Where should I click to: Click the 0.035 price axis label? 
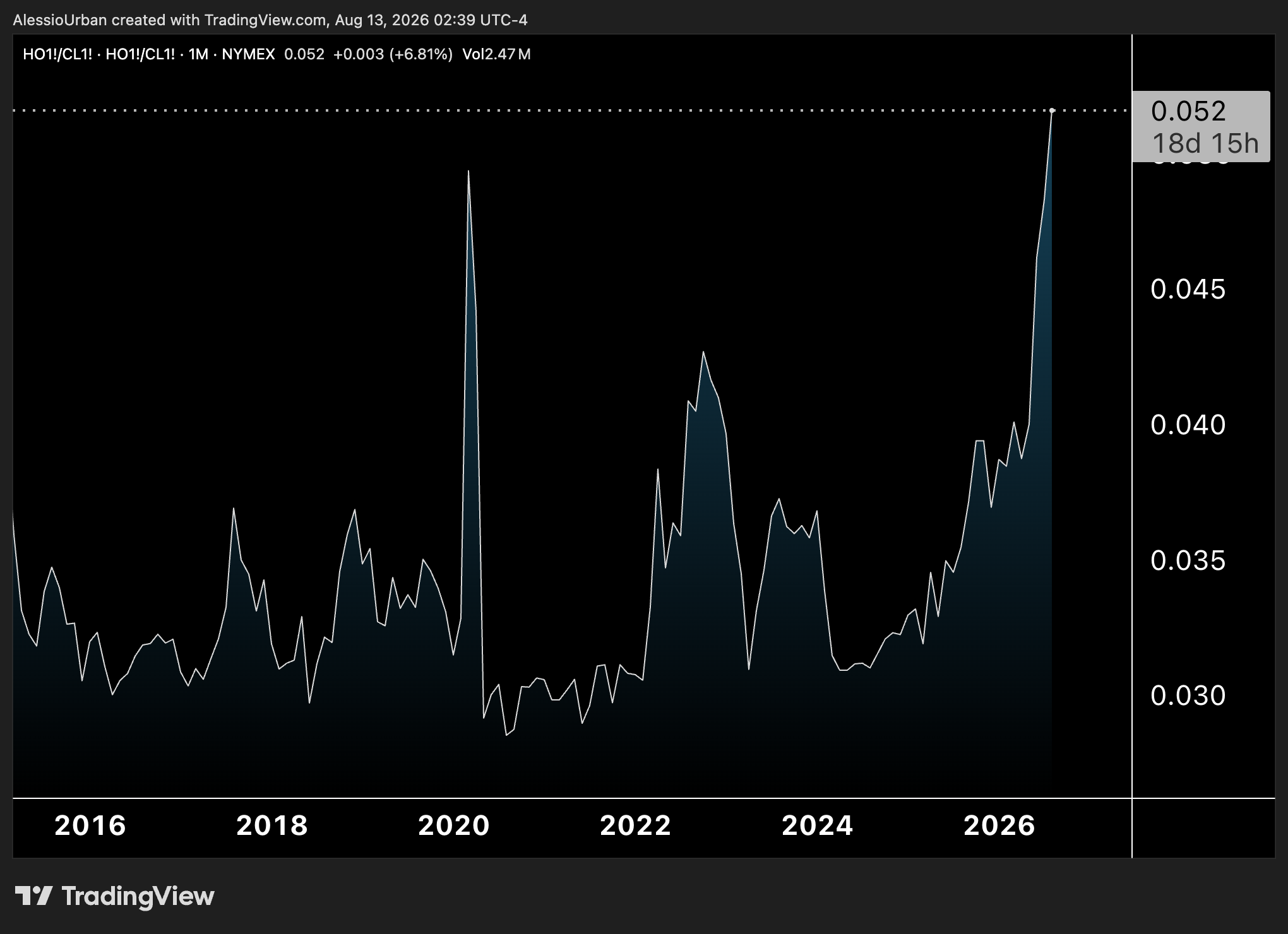coord(1188,560)
